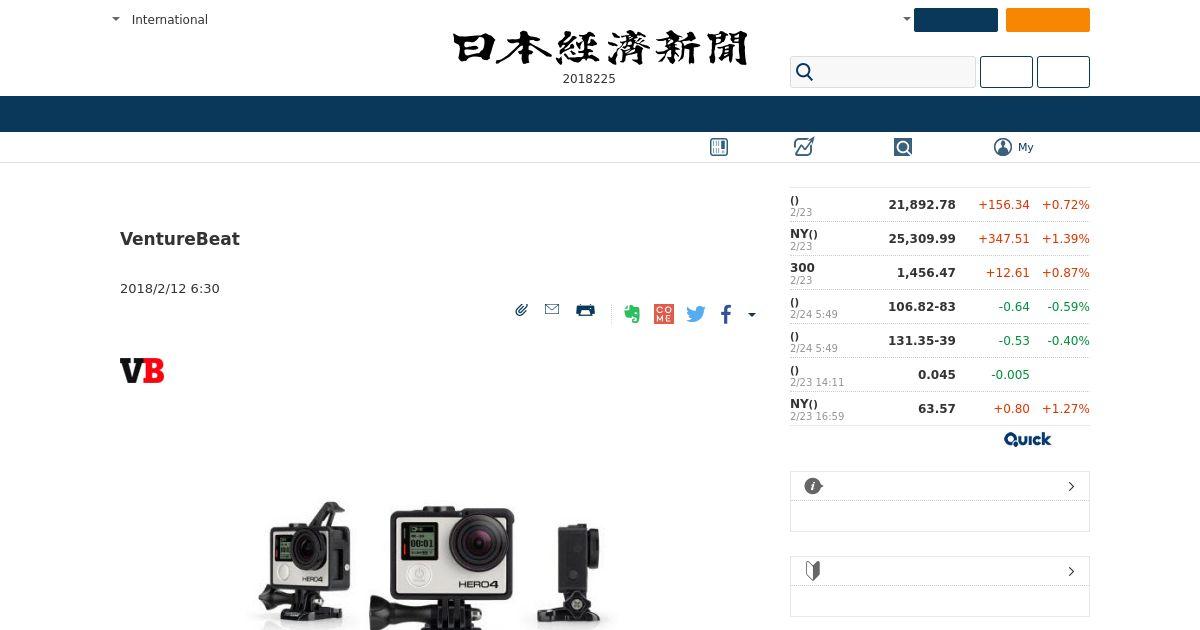
Task: Click the -0.59% percentage change
Action: pos(1068,306)
